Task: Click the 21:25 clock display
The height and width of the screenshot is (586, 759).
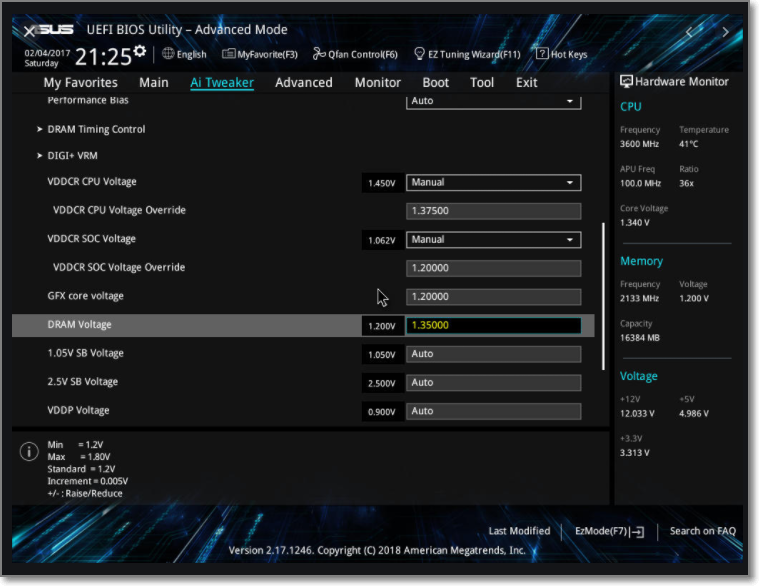Action: point(103,57)
